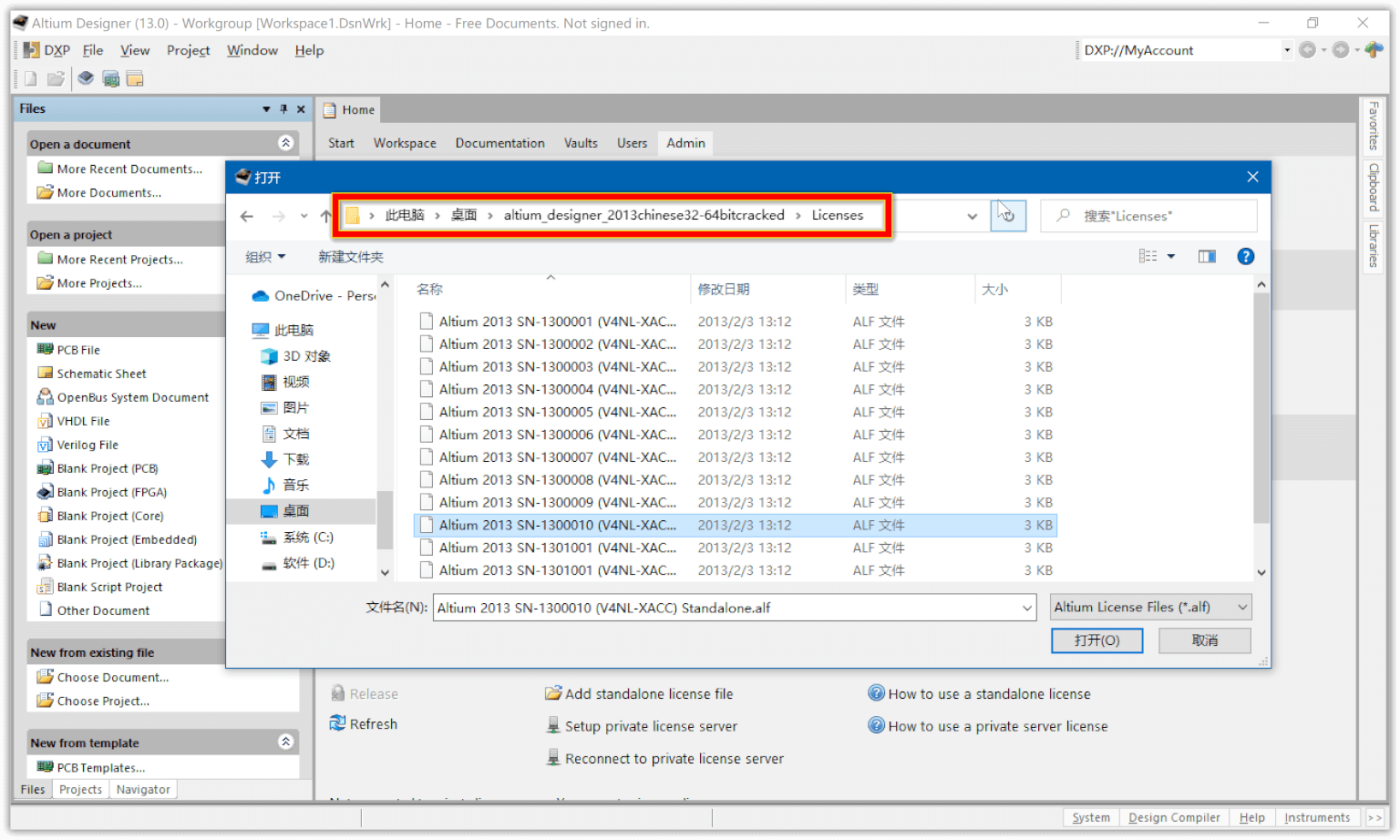Viewport: 1400px width, 840px height.
Task: Click the Setup private license server icon
Action: coord(553,726)
